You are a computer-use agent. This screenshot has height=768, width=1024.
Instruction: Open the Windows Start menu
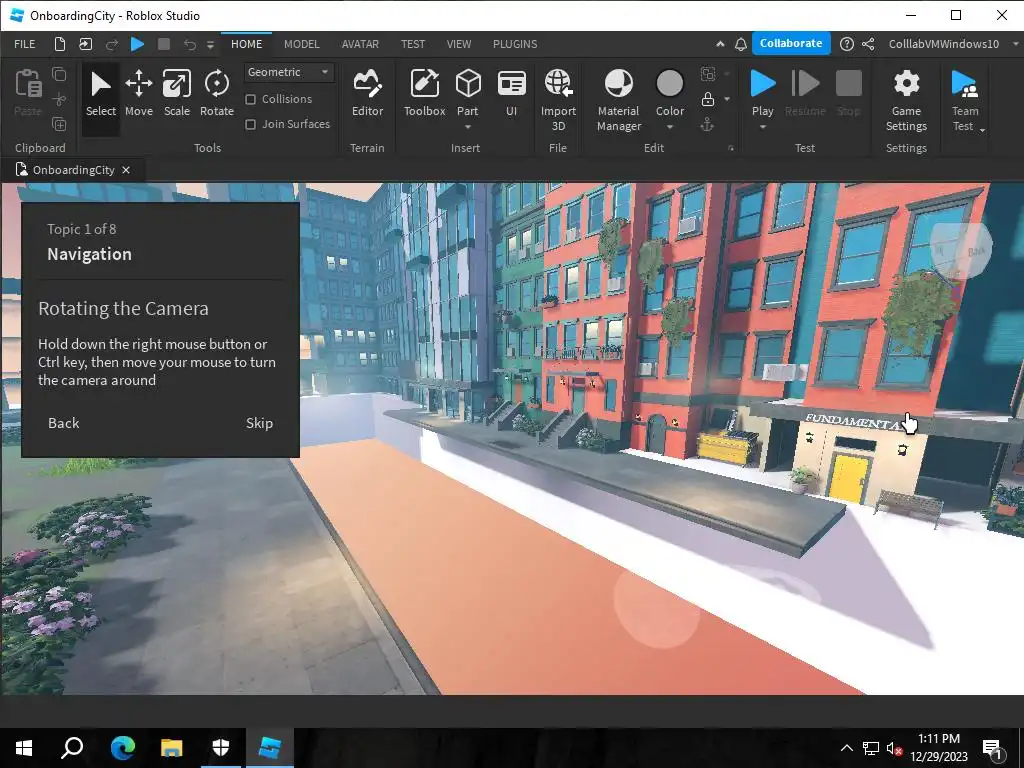(x=24, y=747)
